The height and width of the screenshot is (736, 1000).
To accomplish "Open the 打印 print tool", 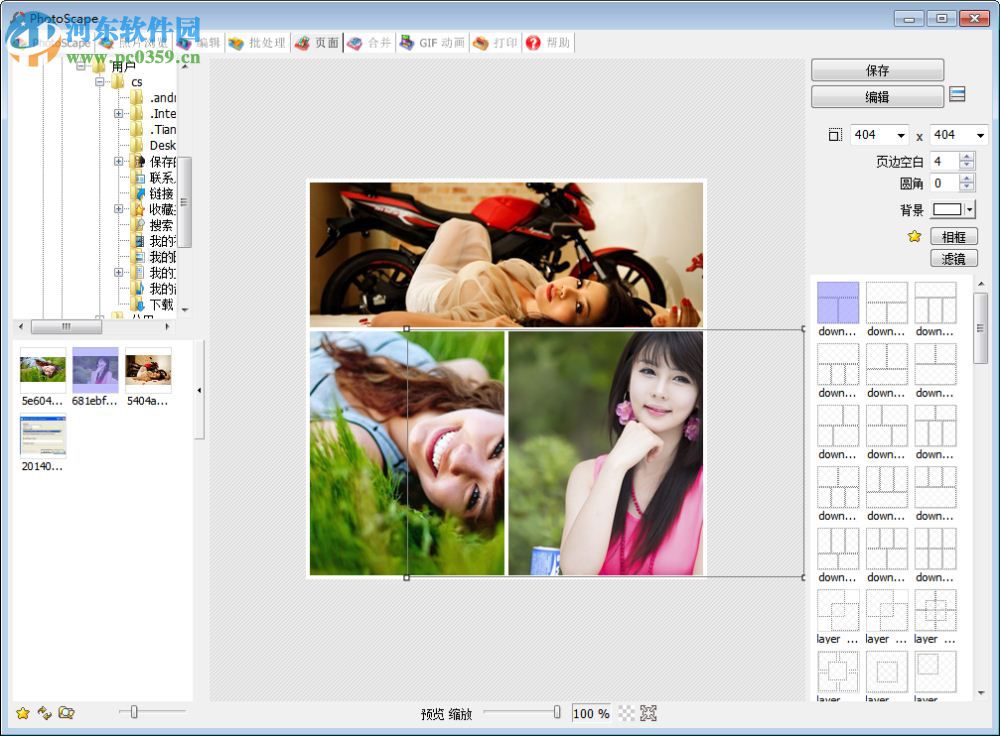I will pos(495,42).
